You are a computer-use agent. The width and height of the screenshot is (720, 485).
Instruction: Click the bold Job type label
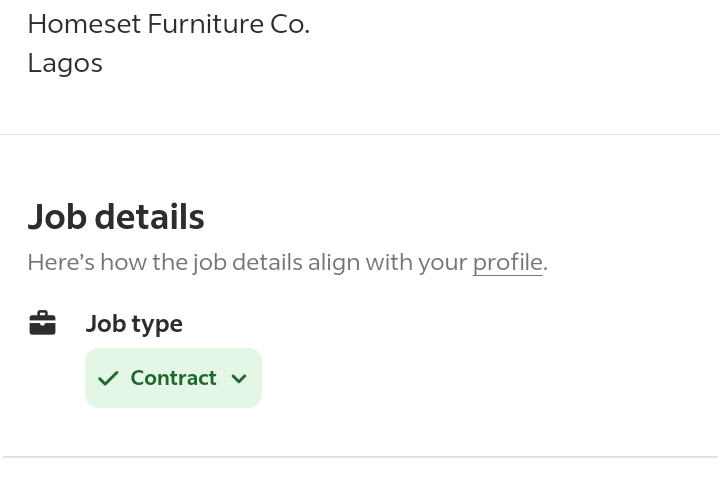coord(134,324)
